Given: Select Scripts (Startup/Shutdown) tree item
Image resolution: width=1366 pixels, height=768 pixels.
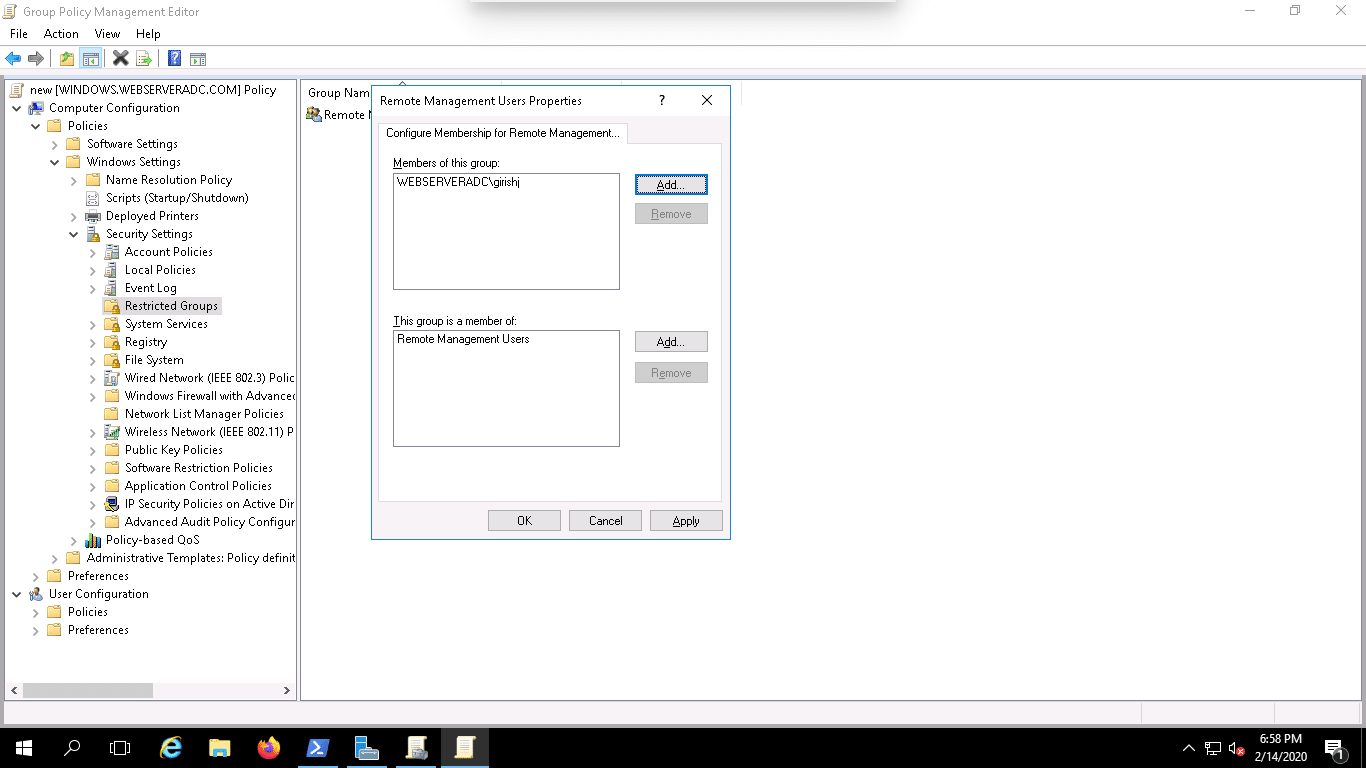Looking at the screenshot, I should tap(177, 198).
